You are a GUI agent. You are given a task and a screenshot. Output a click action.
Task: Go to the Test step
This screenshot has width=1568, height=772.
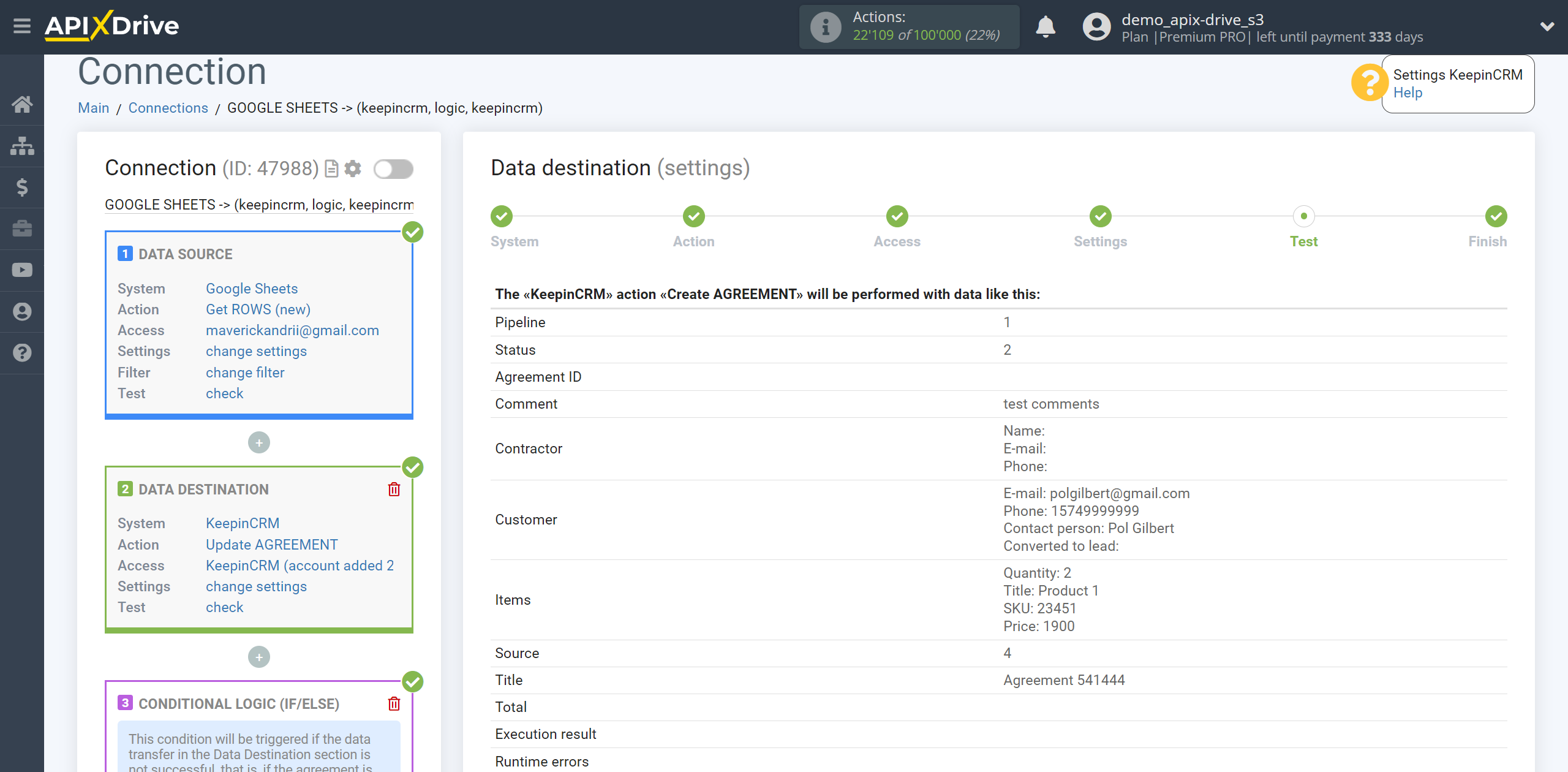point(1304,216)
